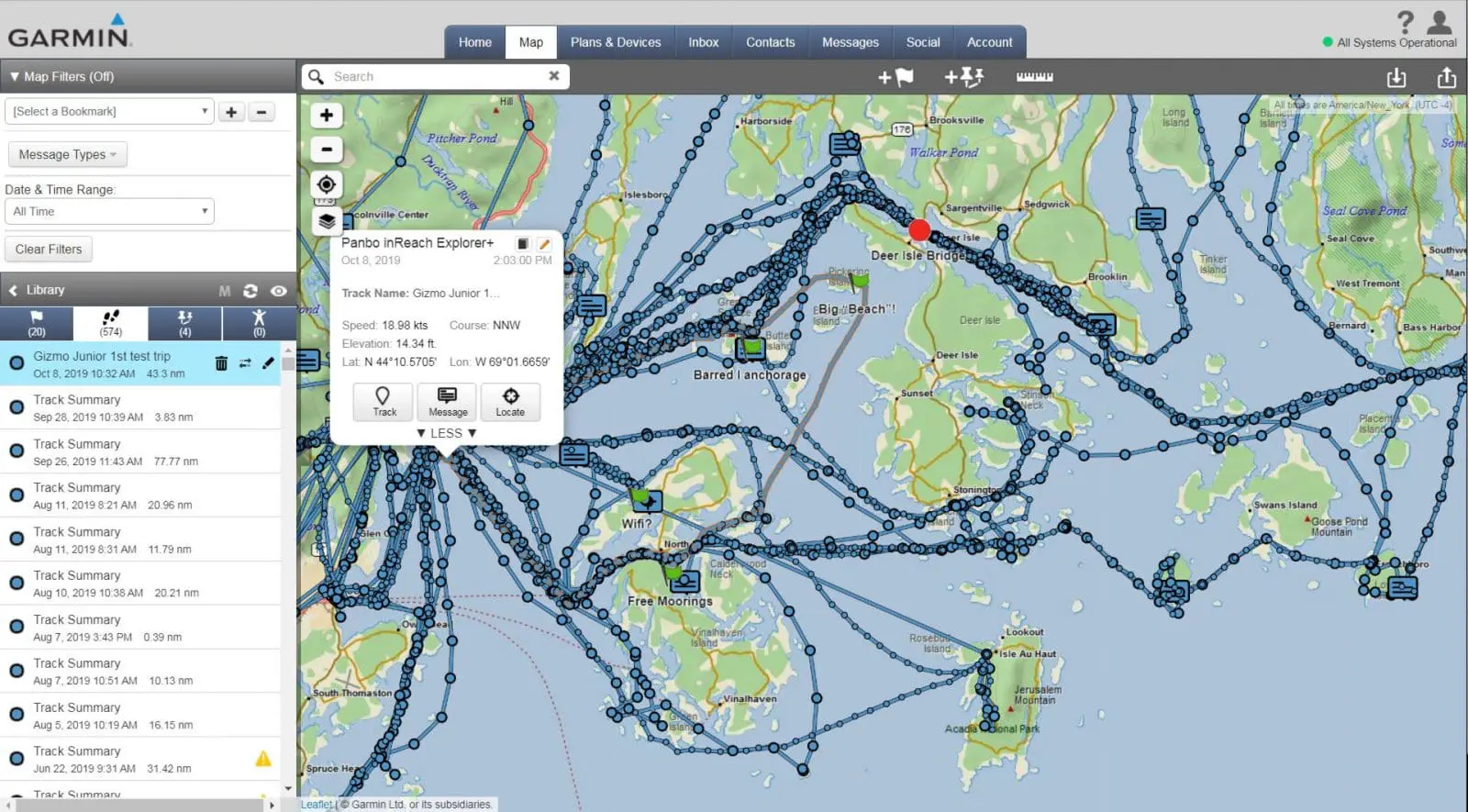Image resolution: width=1468 pixels, height=812 pixels.
Task: Open the user profile icon
Action: pos(1440,22)
